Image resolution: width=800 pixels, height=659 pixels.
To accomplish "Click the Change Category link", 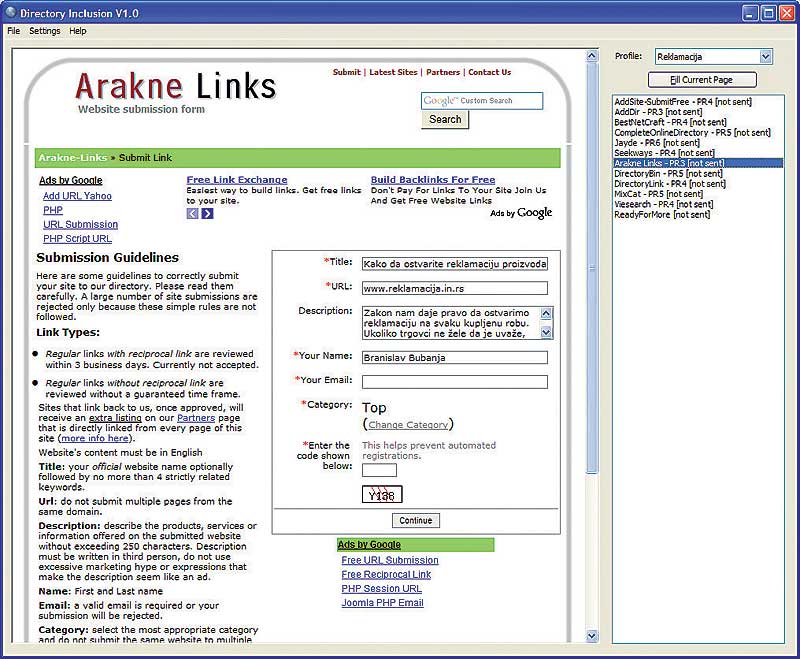I will [408, 425].
